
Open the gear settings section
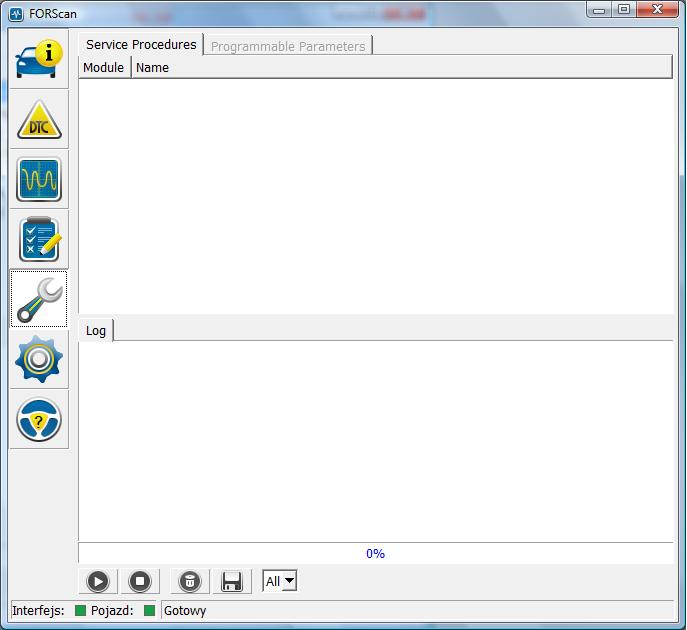(x=39, y=359)
